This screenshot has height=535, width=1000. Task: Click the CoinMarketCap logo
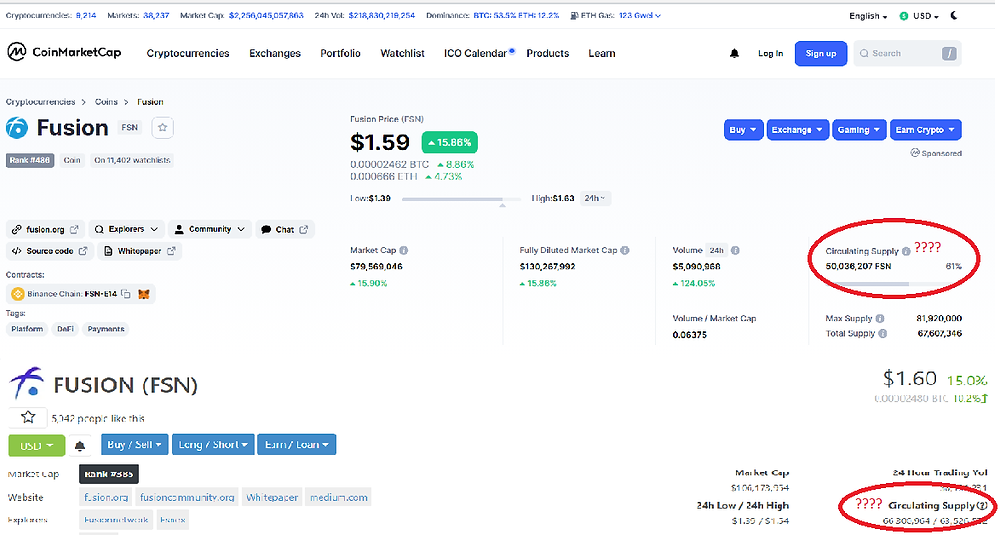[64, 52]
